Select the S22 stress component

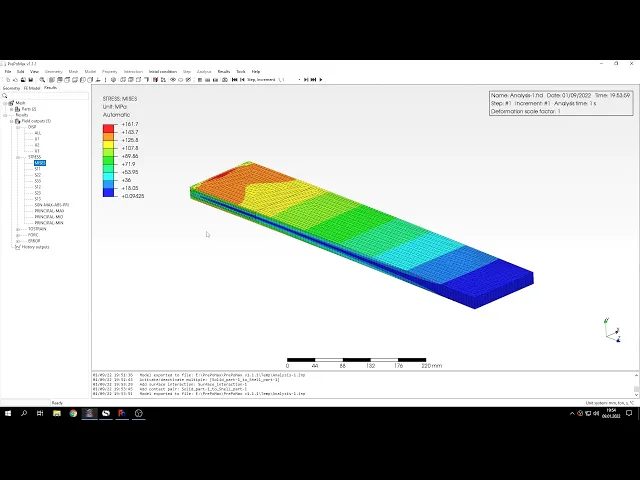38,175
